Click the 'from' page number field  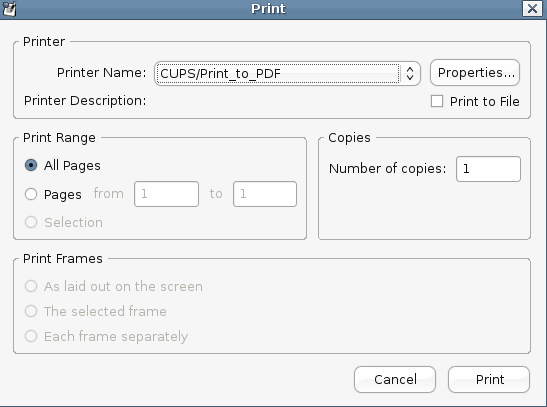click(166, 194)
